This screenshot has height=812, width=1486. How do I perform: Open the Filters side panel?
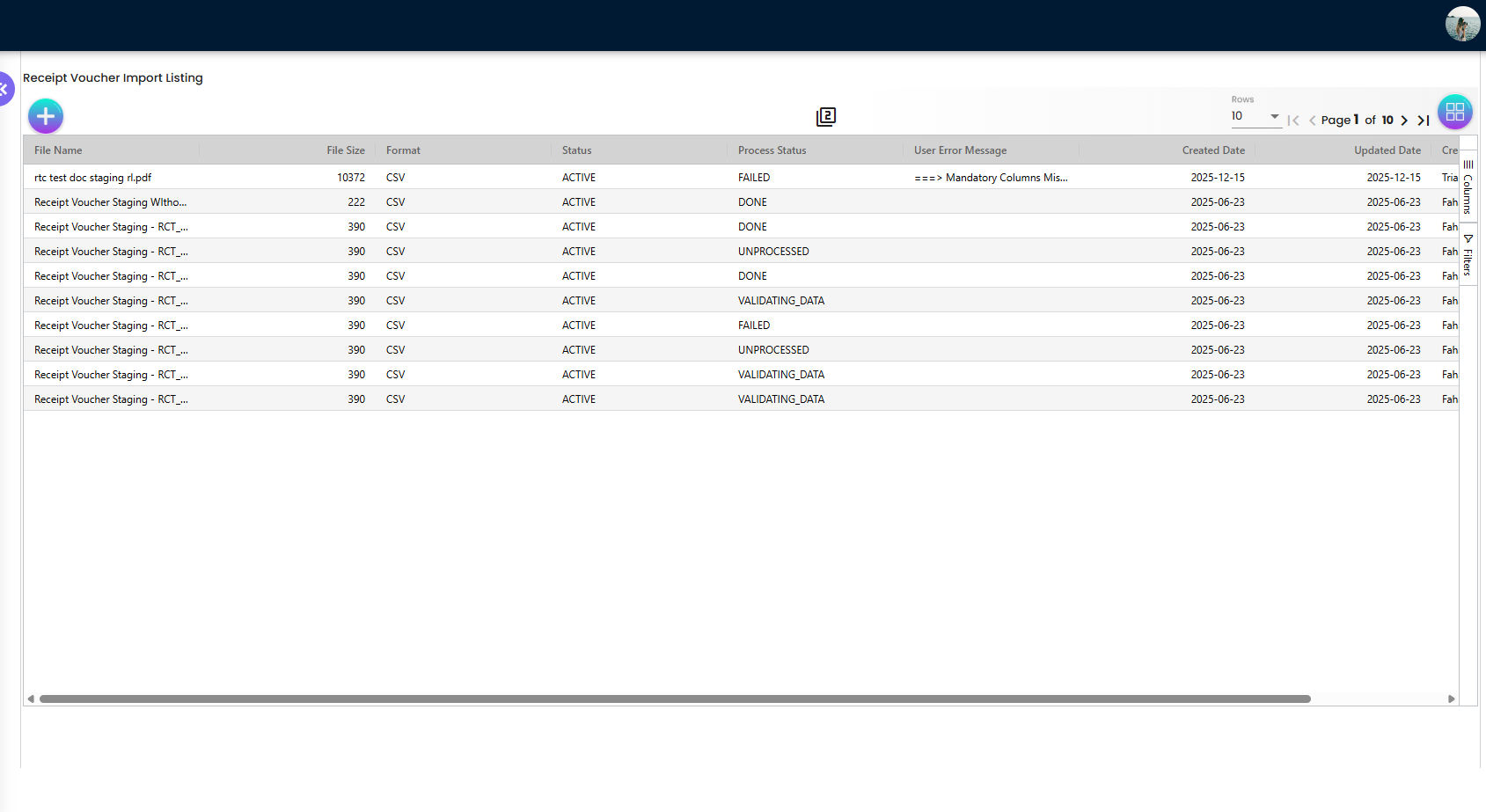pyautogui.click(x=1468, y=255)
